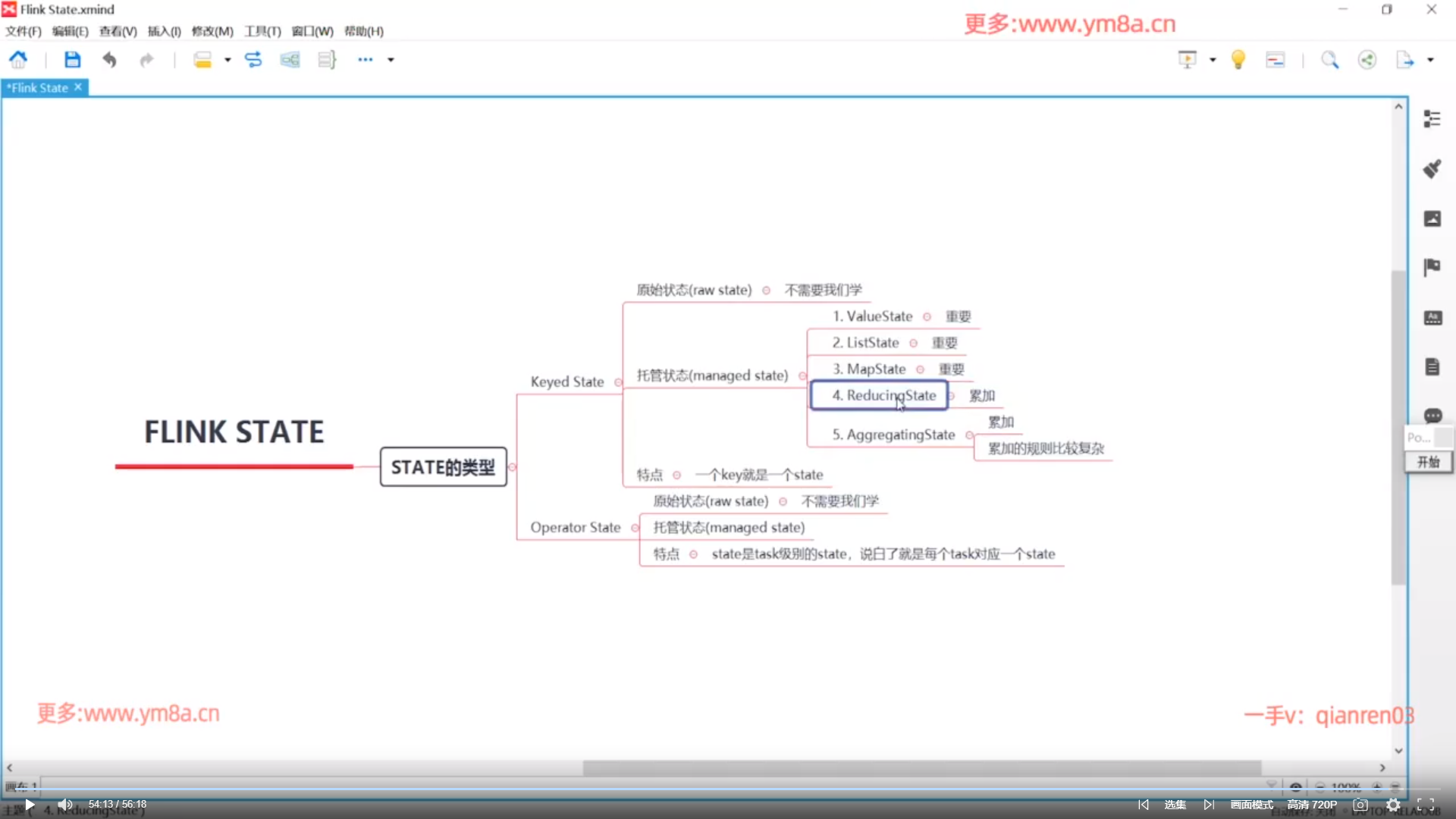This screenshot has height=819, width=1456.
Task: Open the presentation mode dropdown arrow
Action: tap(1213, 59)
